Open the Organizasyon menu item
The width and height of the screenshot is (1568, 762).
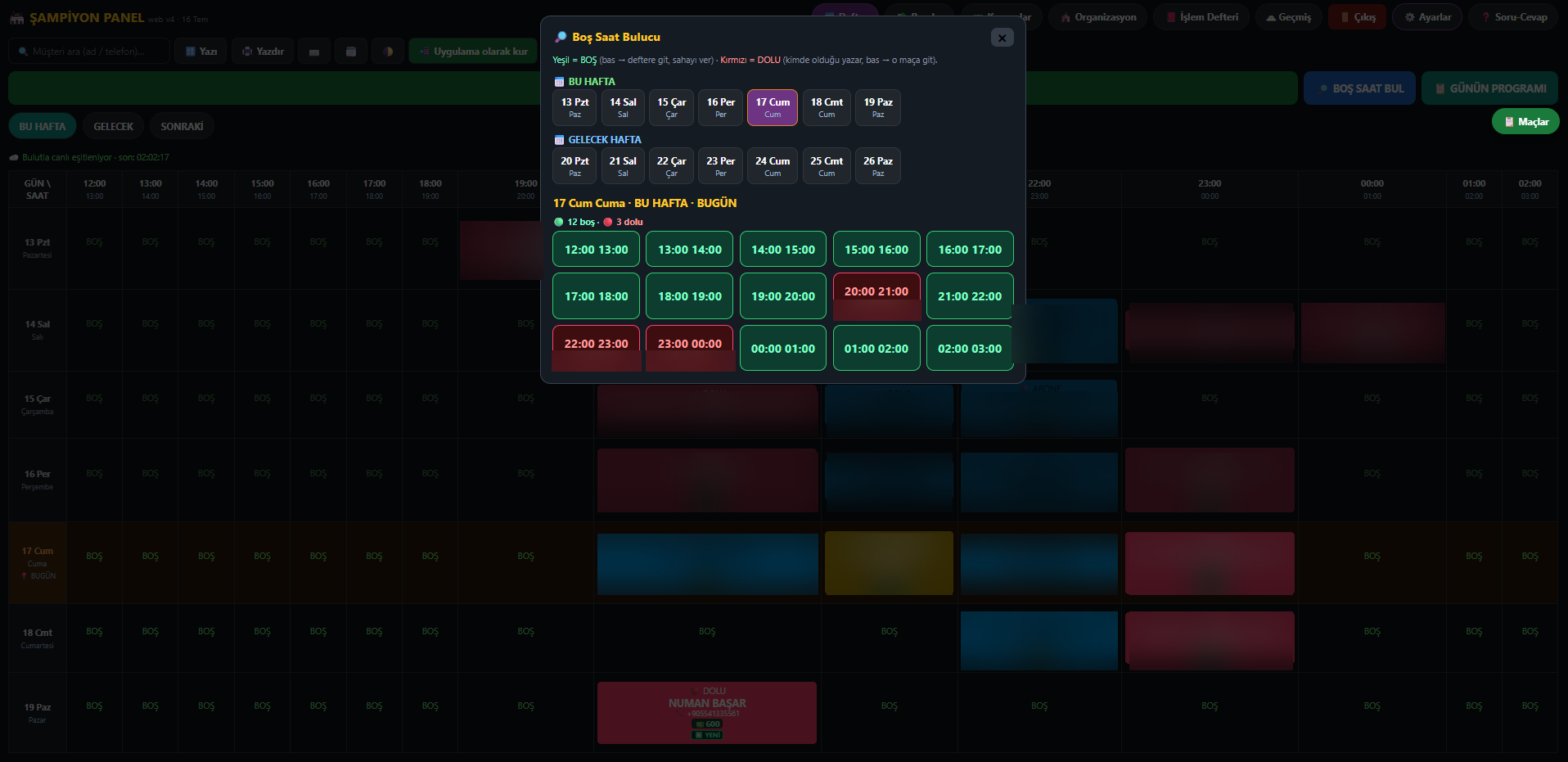coord(1098,17)
